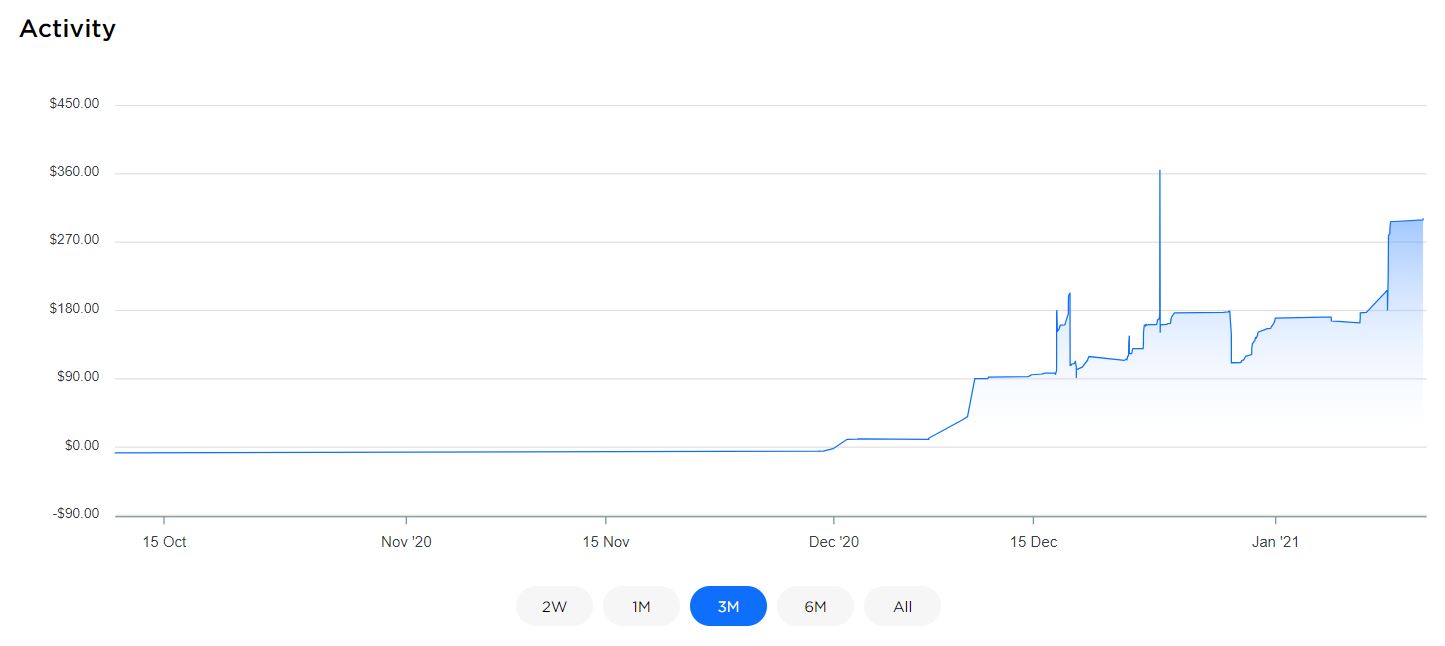Select the 15 Oct date label

[163, 542]
